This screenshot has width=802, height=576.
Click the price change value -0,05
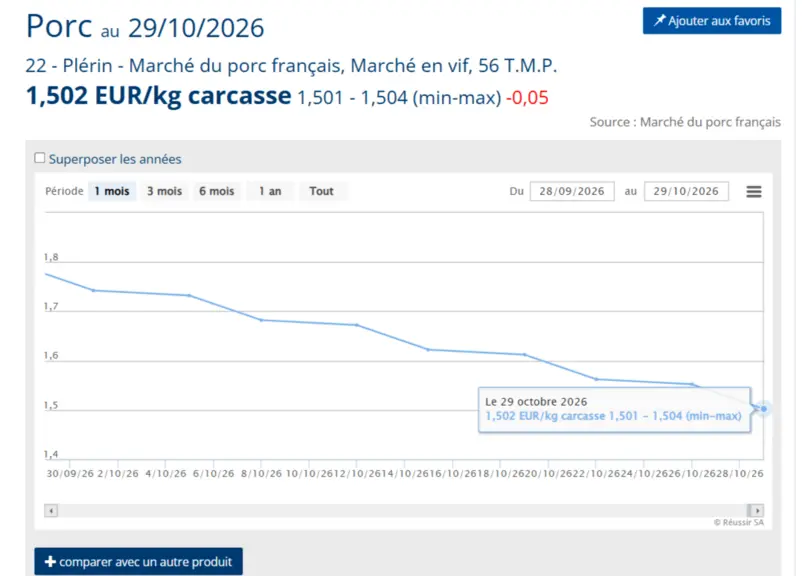pyautogui.click(x=527, y=97)
